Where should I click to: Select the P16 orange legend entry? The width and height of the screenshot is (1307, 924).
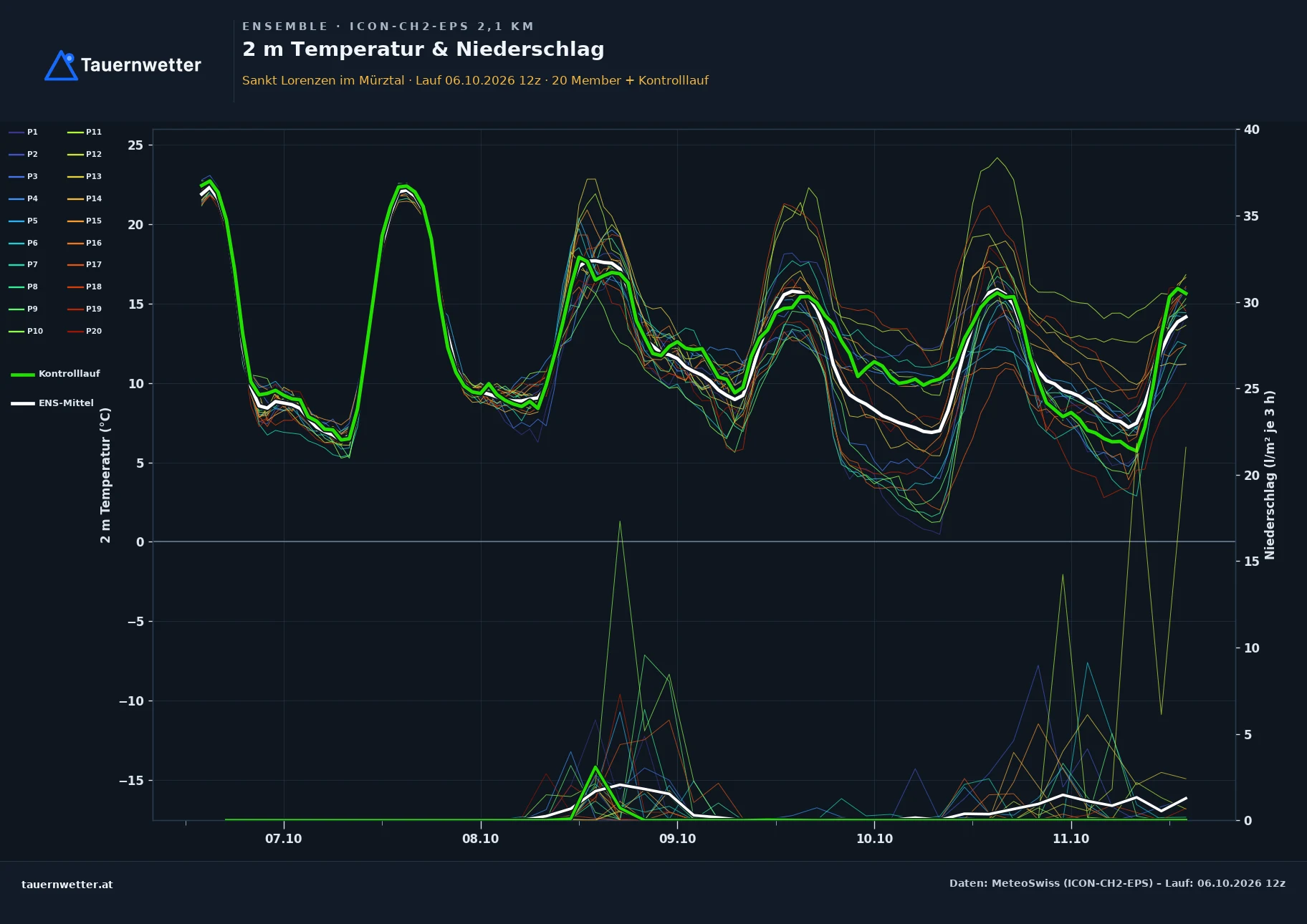point(85,243)
